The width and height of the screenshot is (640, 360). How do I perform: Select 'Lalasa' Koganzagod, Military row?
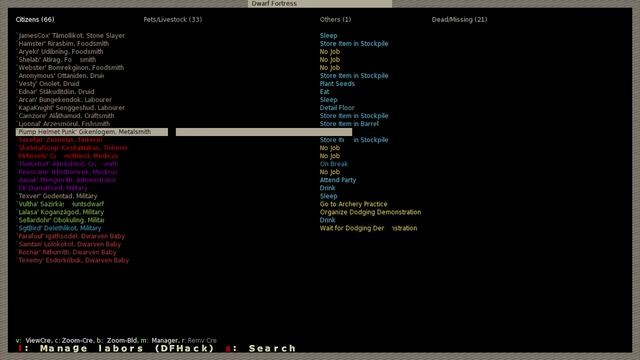click(x=60, y=212)
